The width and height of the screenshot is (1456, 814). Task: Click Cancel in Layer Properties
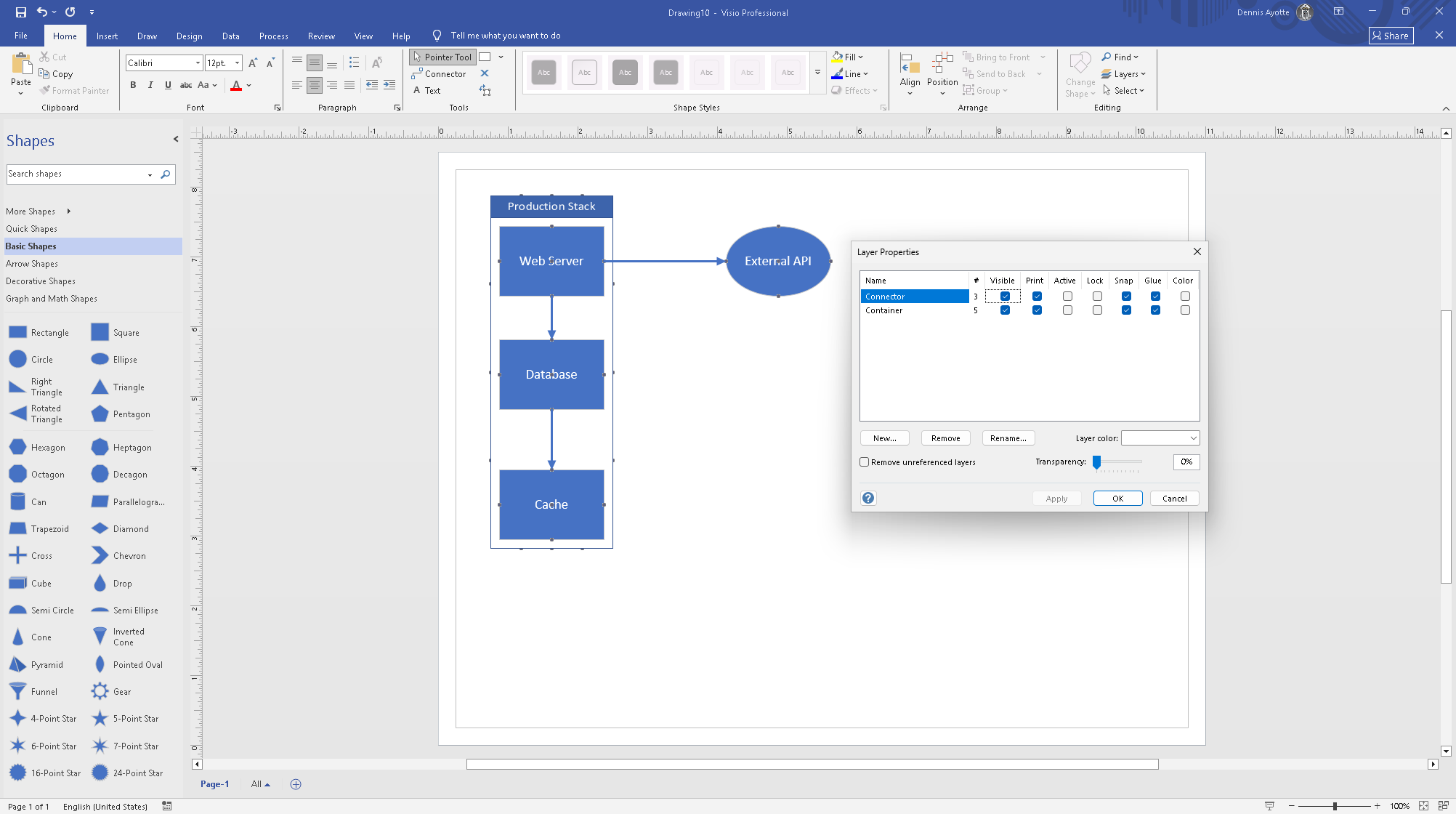(x=1174, y=498)
